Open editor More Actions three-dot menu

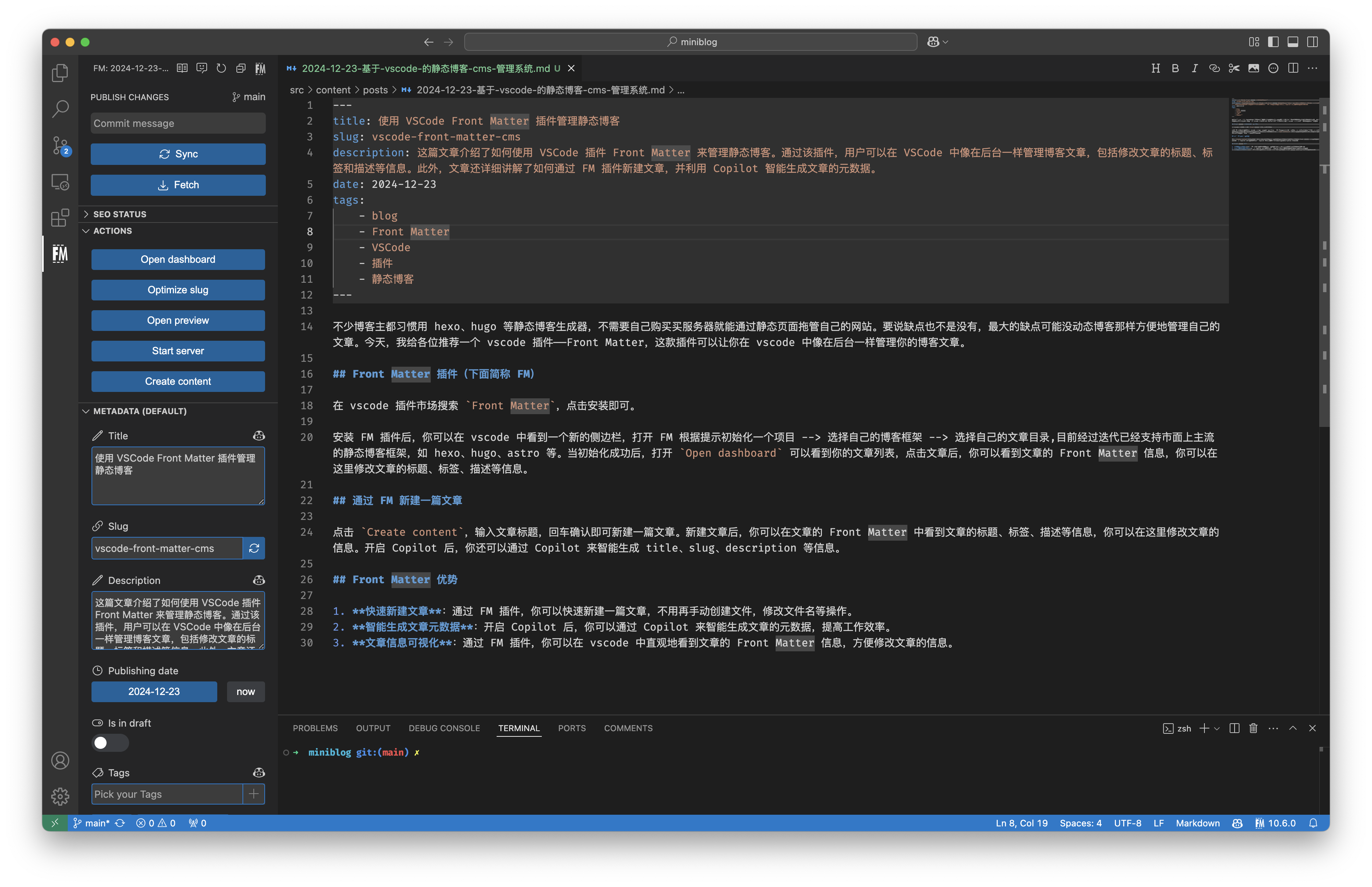(1313, 69)
